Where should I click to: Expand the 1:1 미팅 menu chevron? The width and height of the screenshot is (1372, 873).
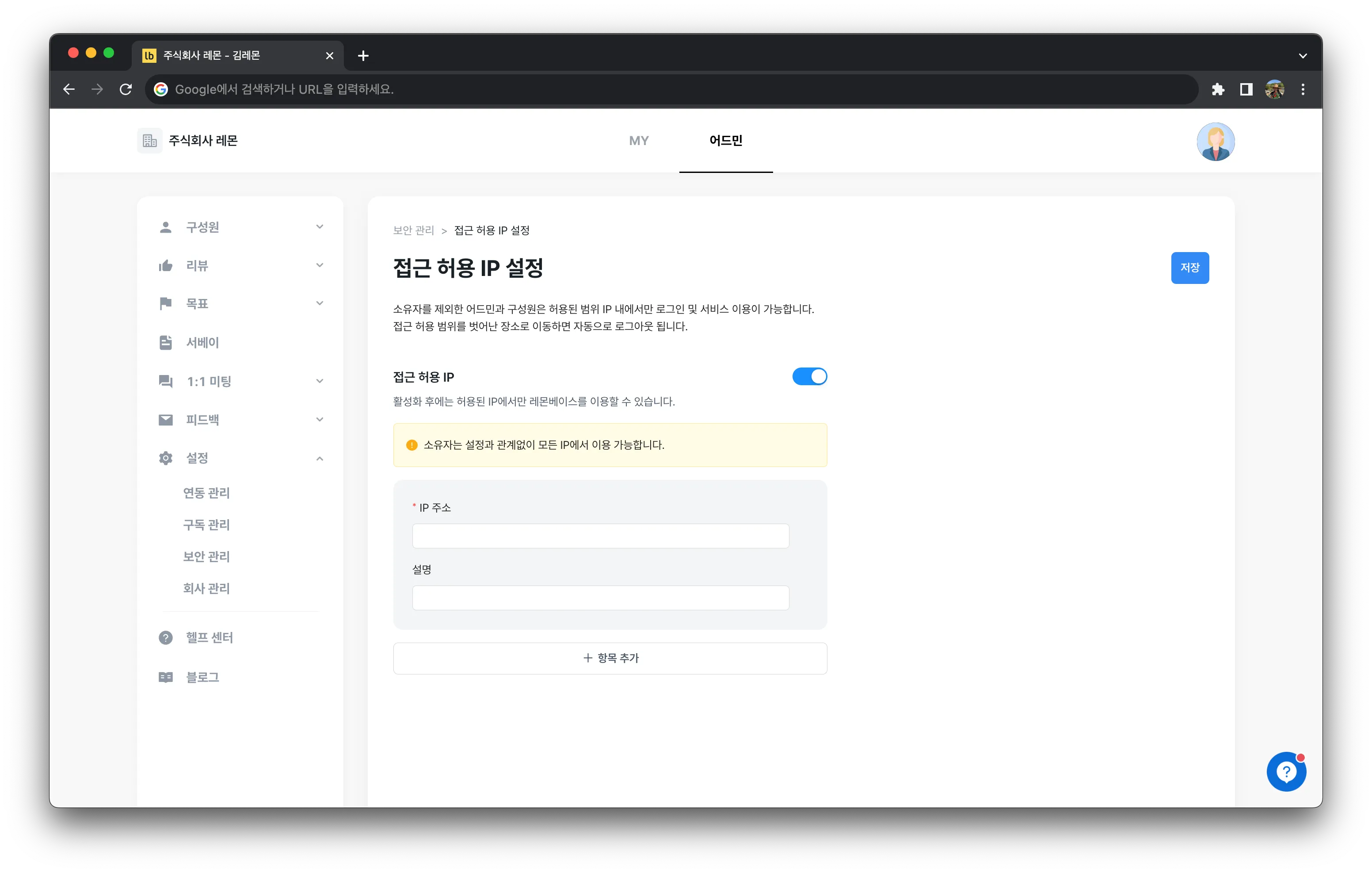tap(319, 381)
